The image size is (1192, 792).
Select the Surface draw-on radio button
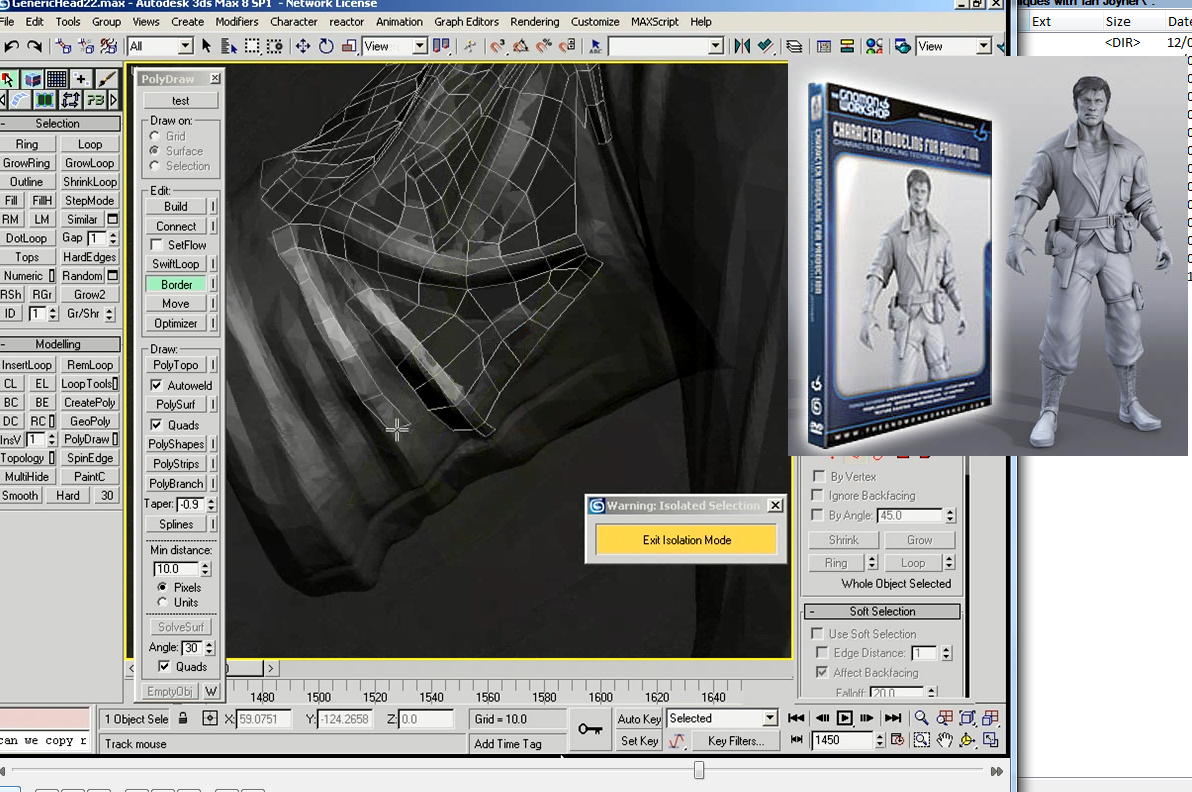coord(154,150)
